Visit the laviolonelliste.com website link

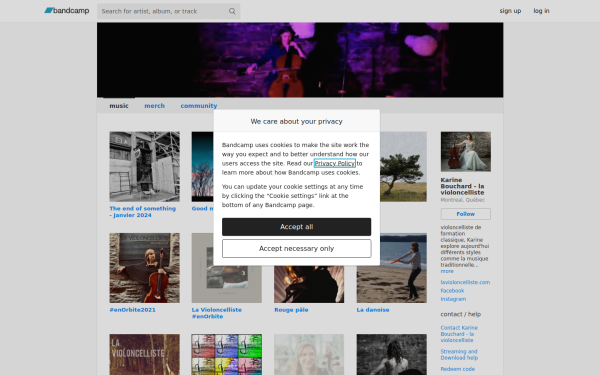465,282
